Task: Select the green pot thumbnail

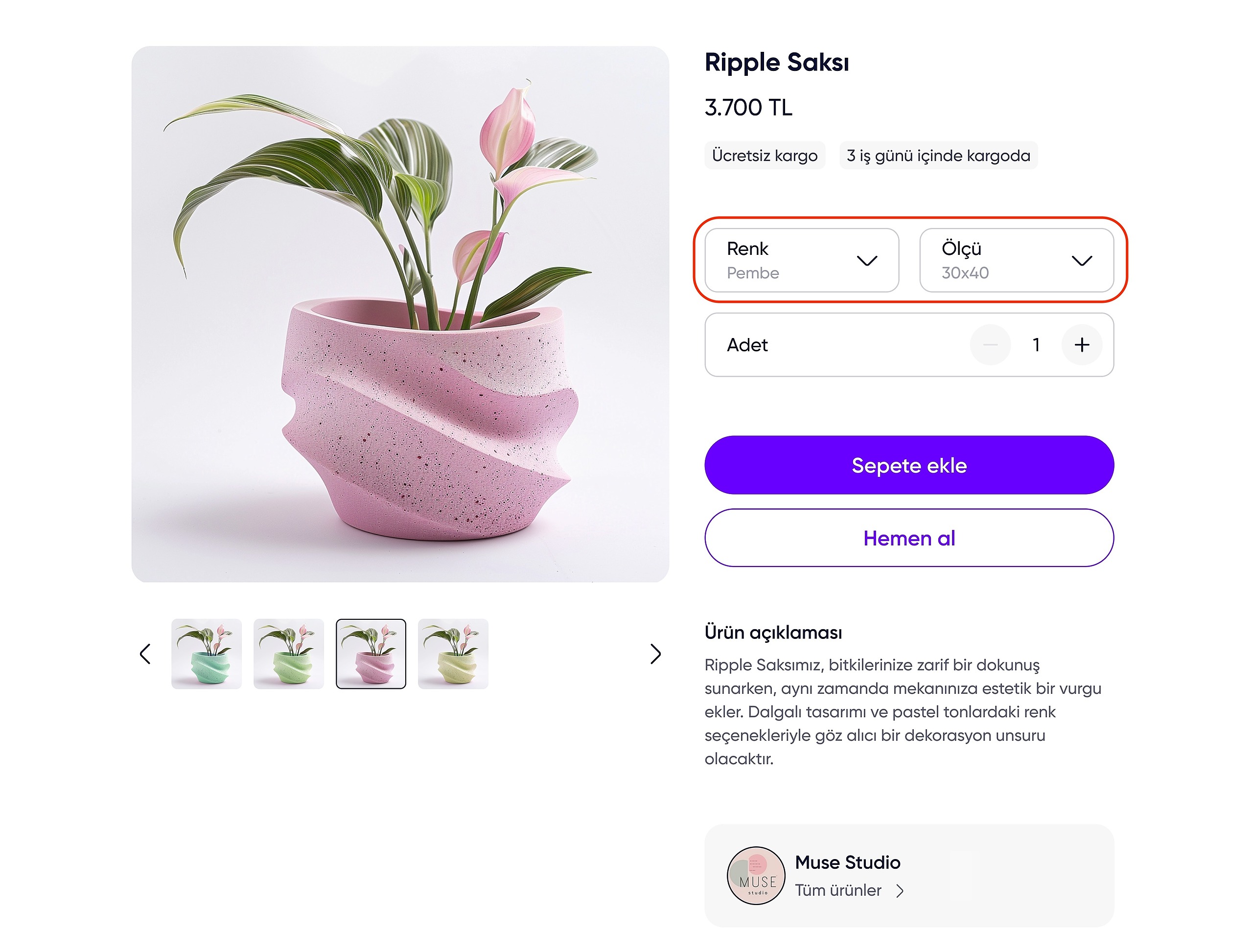Action: pos(289,654)
